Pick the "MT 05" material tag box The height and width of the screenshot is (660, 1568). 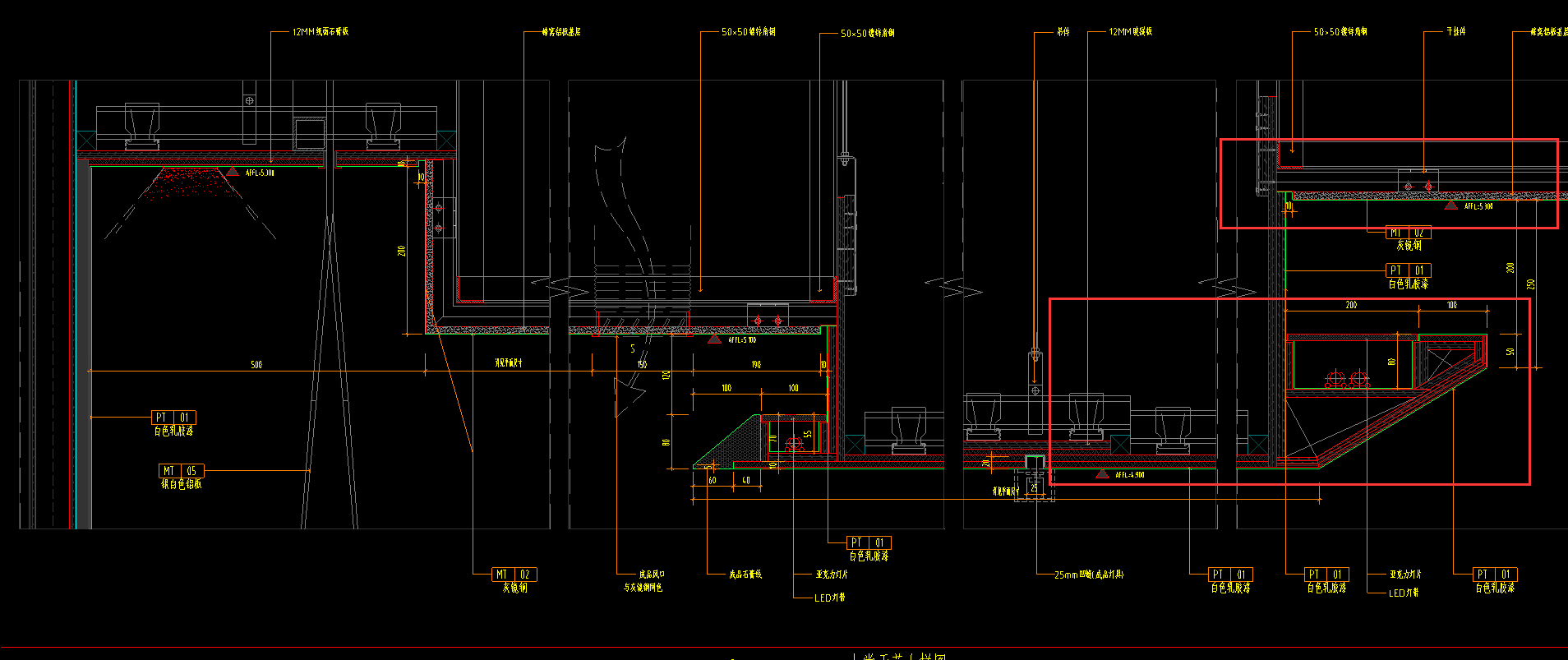[x=181, y=471]
